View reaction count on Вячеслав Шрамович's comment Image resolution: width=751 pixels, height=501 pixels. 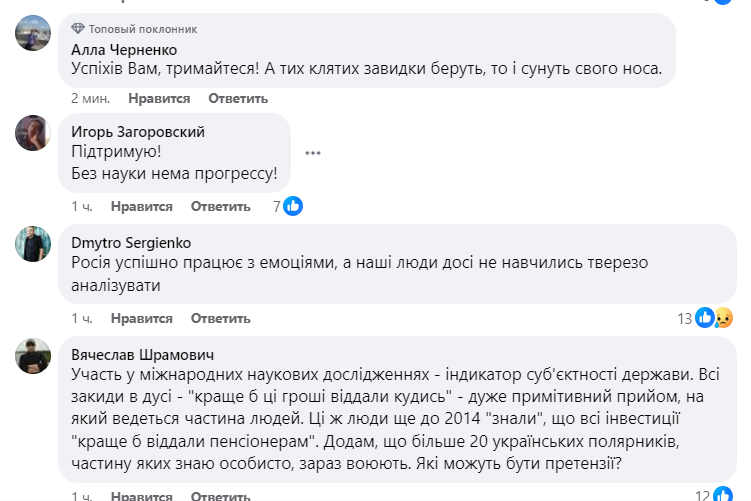pos(716,494)
